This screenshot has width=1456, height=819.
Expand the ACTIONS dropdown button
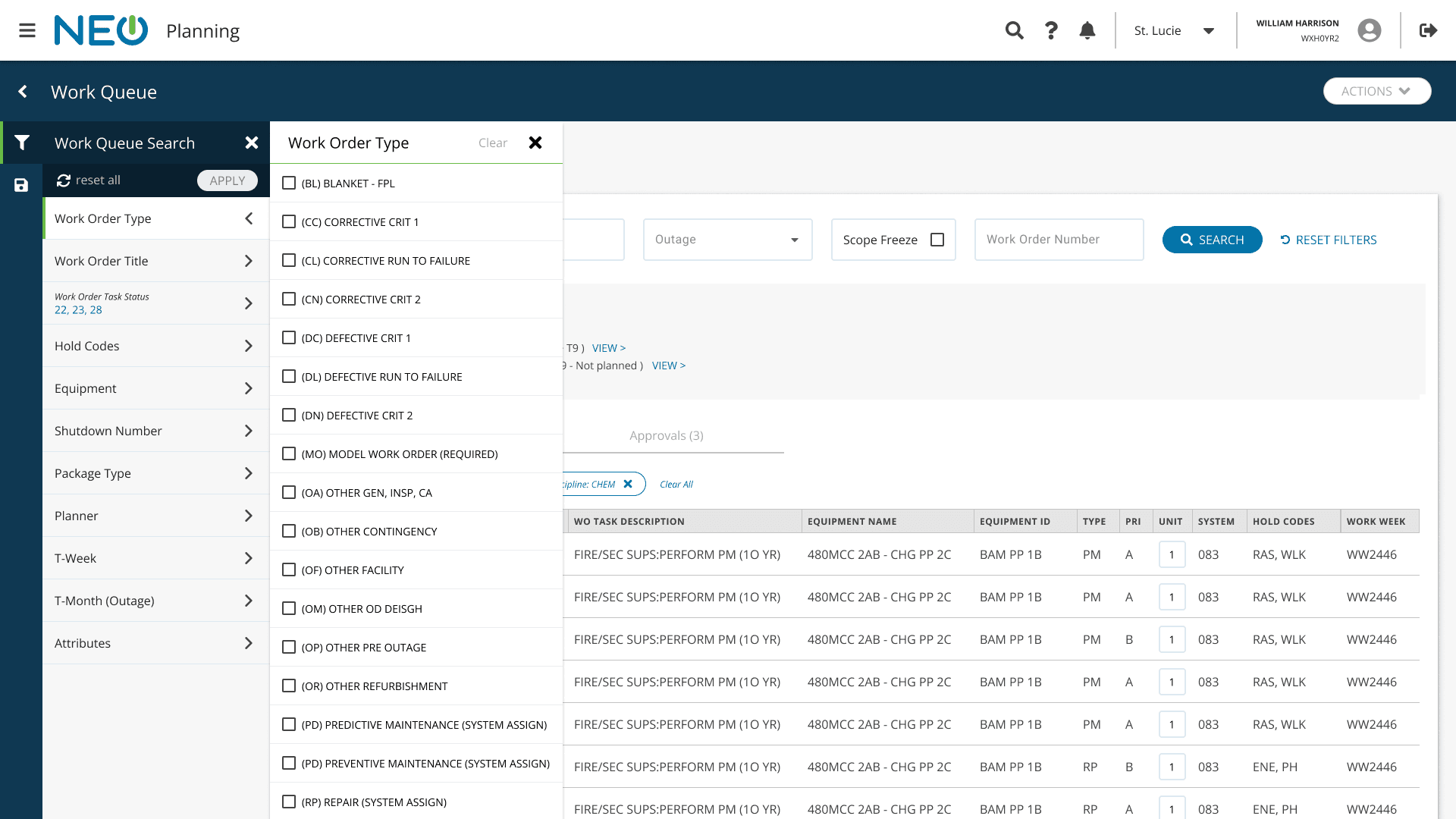1376,91
